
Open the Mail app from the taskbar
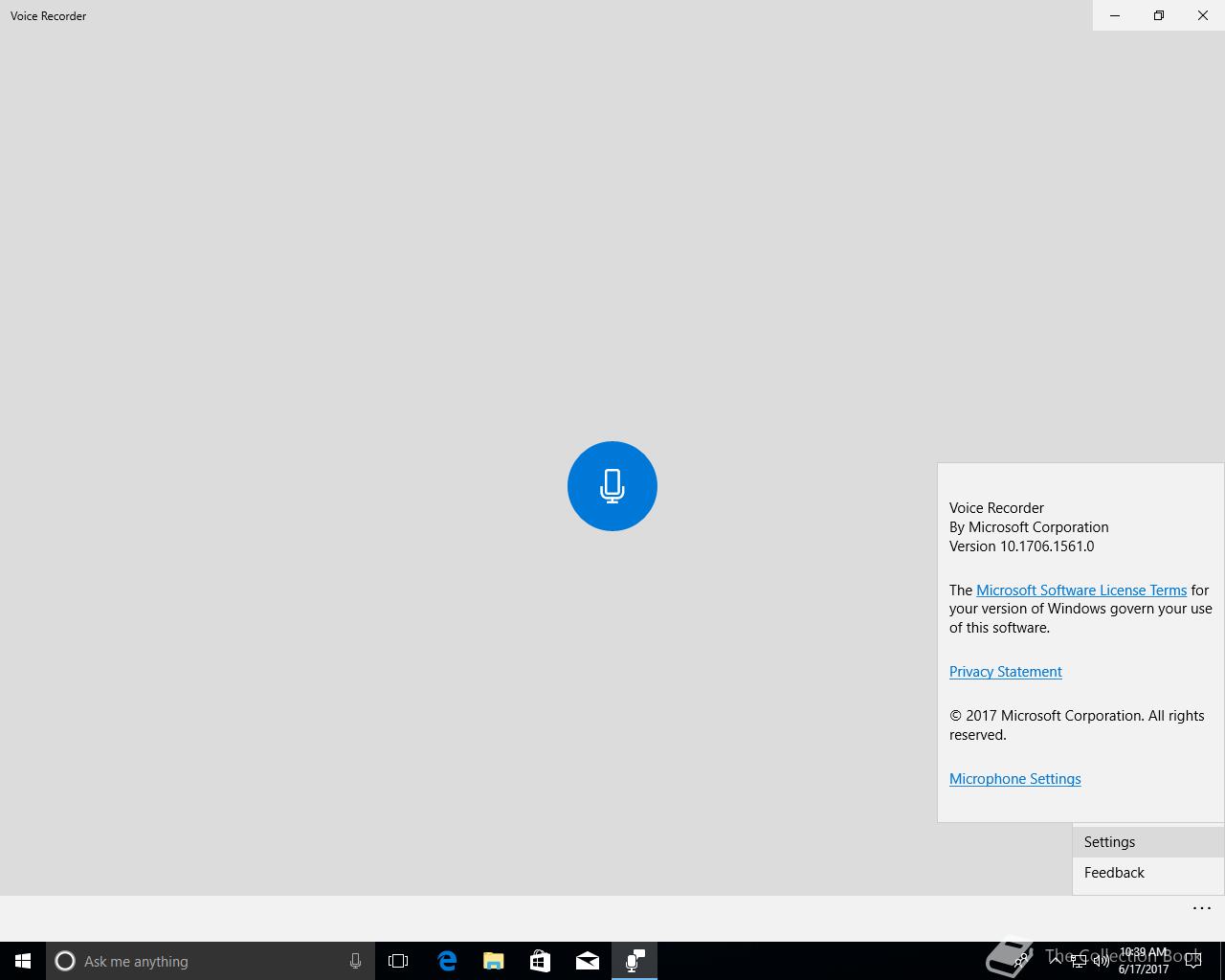(x=588, y=961)
